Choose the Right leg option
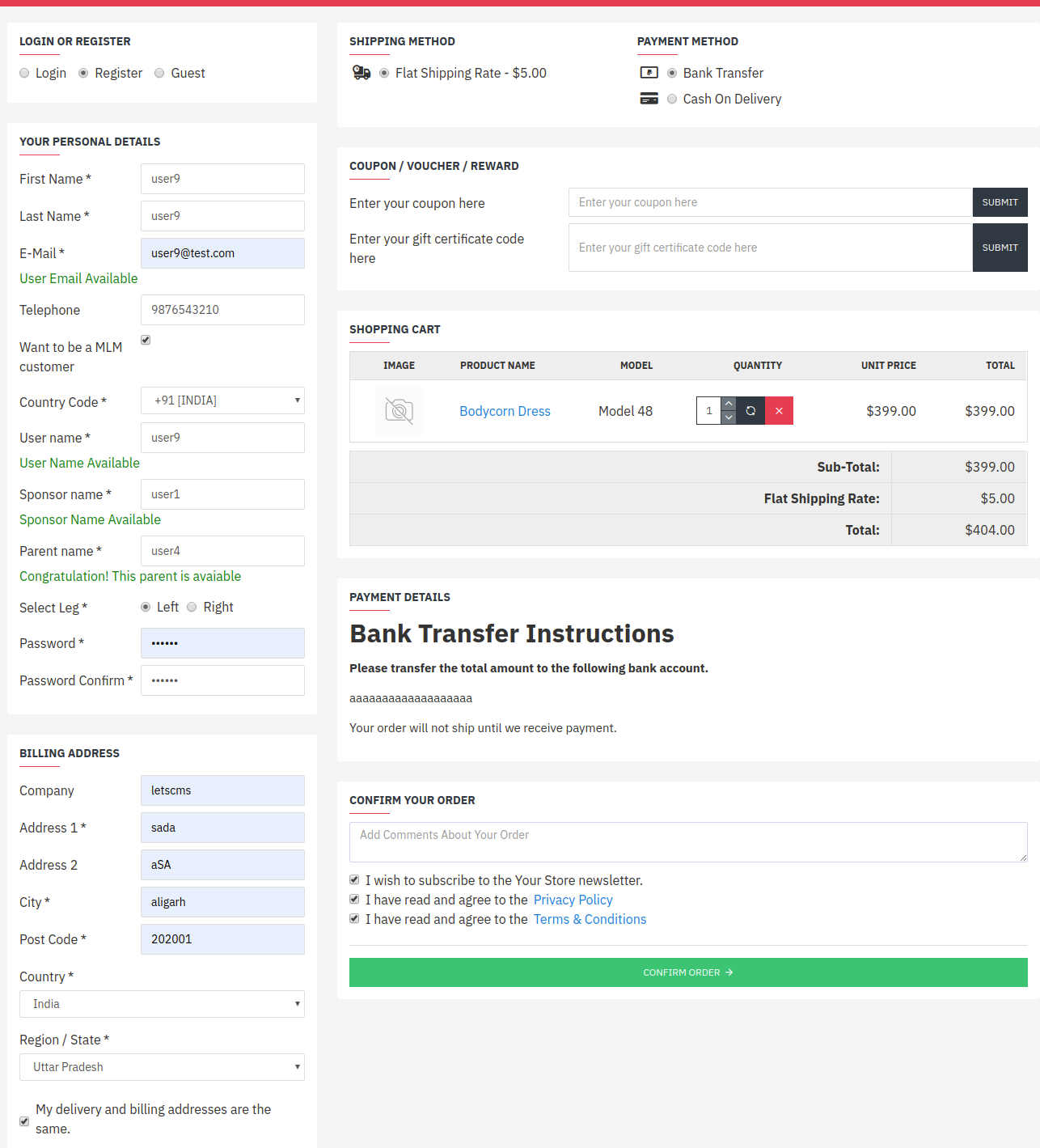1040x1148 pixels. click(192, 607)
